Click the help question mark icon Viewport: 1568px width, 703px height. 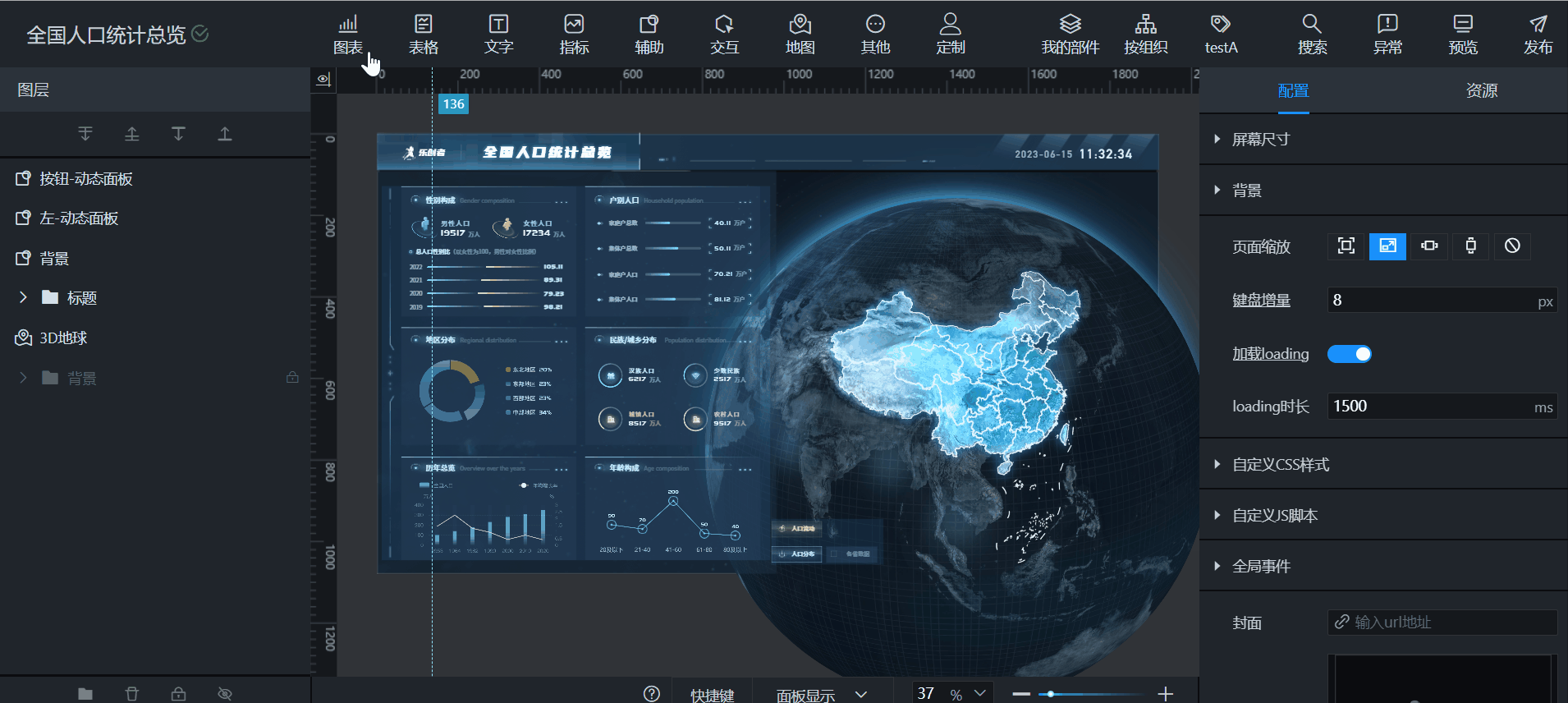coord(652,694)
